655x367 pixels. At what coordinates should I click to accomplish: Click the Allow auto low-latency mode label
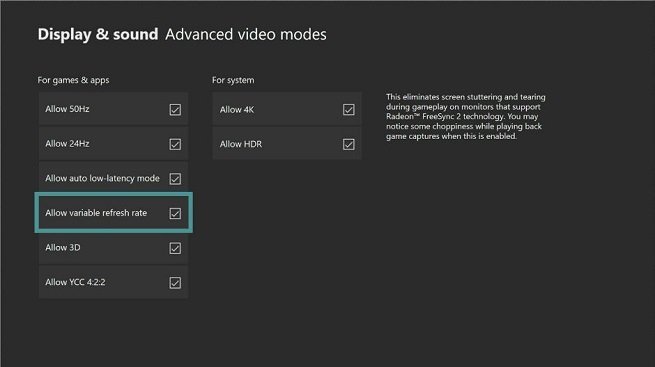click(x=102, y=178)
